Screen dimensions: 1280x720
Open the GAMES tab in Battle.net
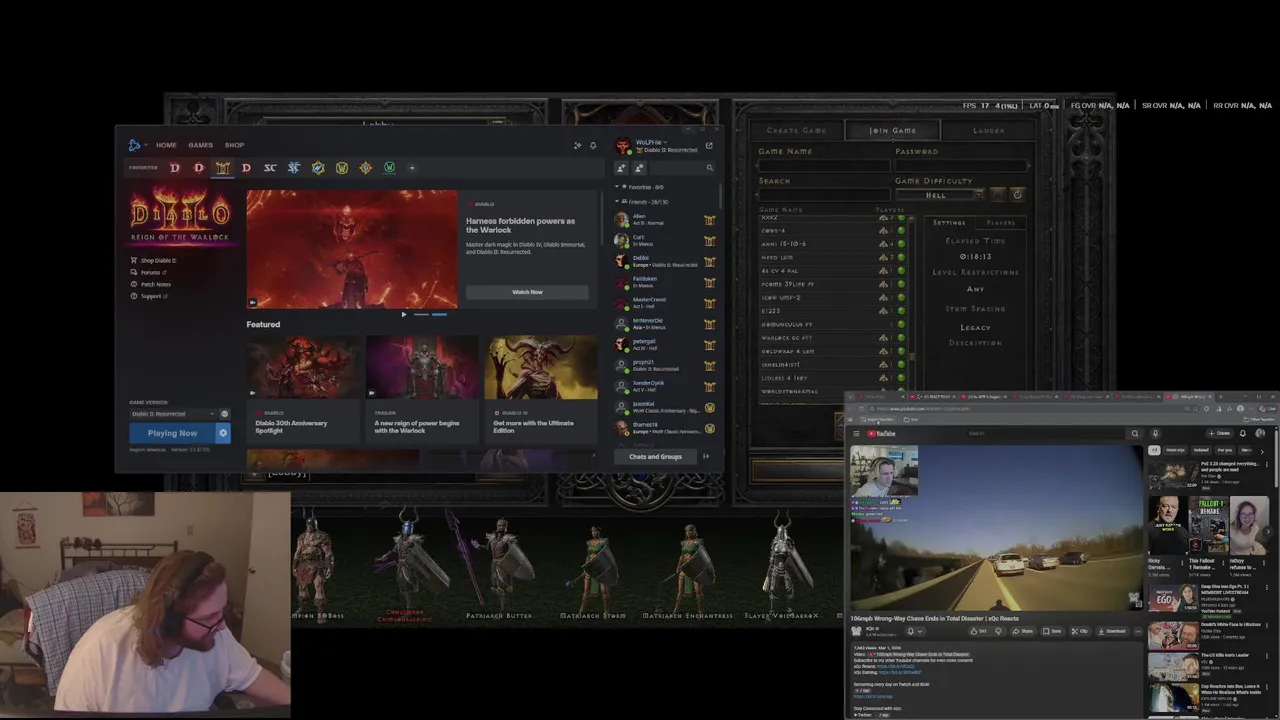pyautogui.click(x=200, y=145)
